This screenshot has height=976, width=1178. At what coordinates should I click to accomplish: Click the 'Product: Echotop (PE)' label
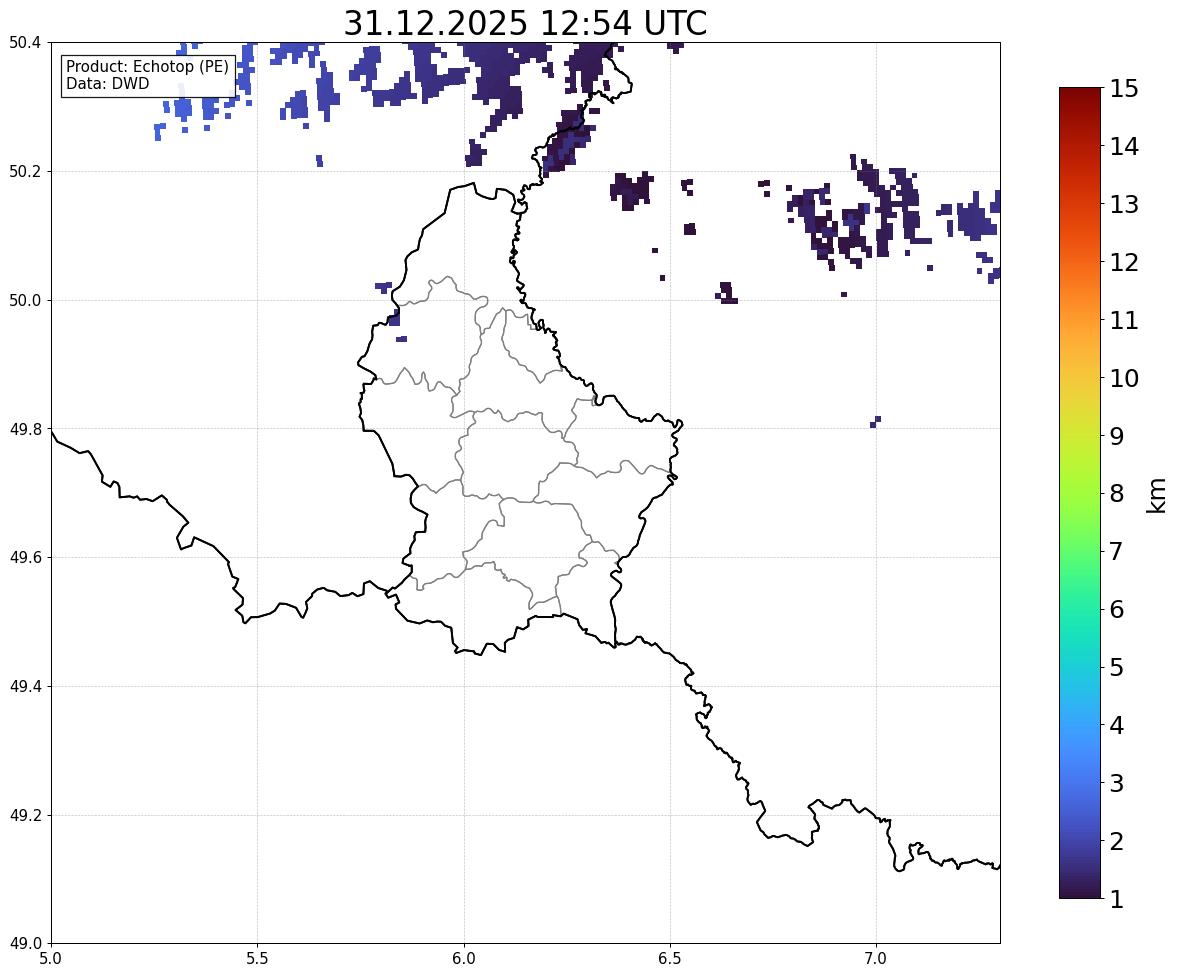tap(147, 67)
